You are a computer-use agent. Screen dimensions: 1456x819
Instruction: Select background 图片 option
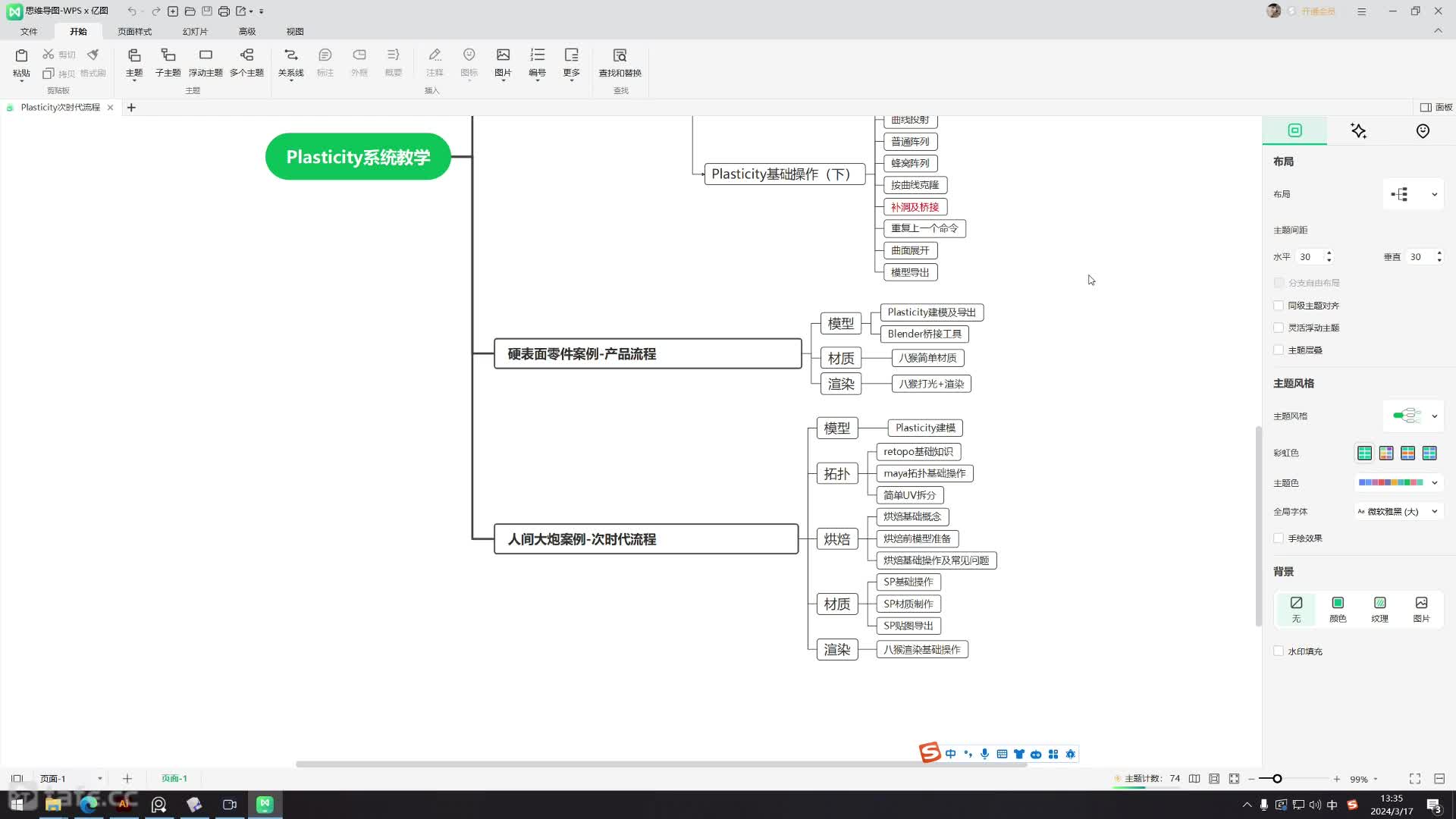[1421, 609]
